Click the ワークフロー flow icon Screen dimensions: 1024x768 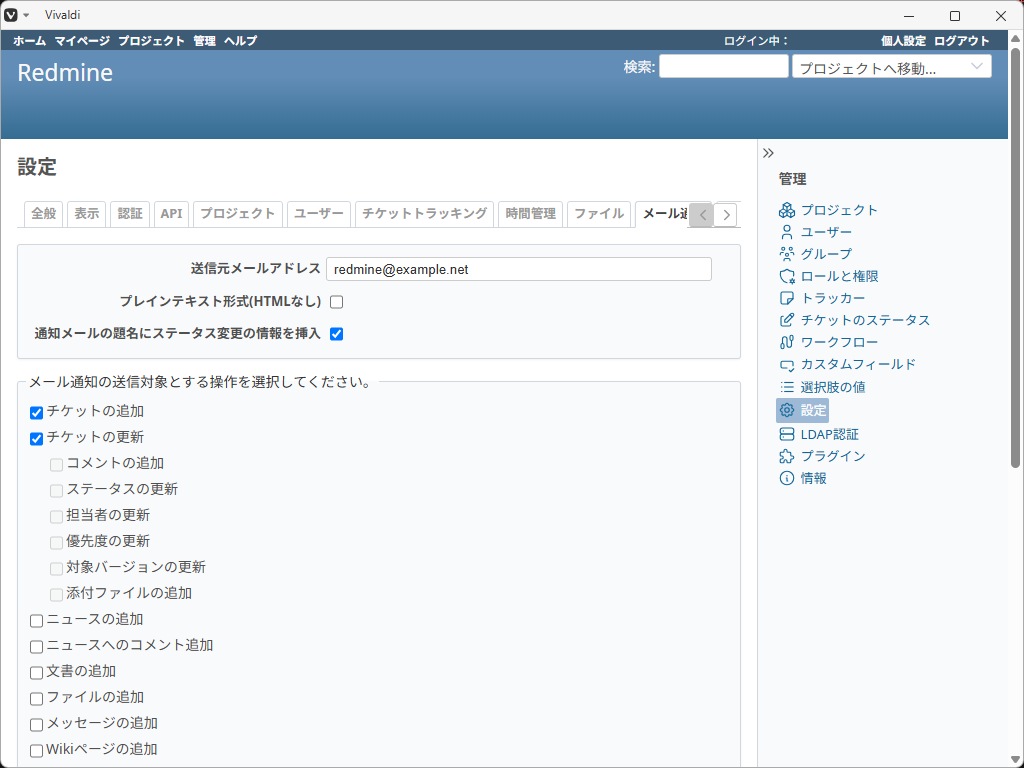point(787,342)
